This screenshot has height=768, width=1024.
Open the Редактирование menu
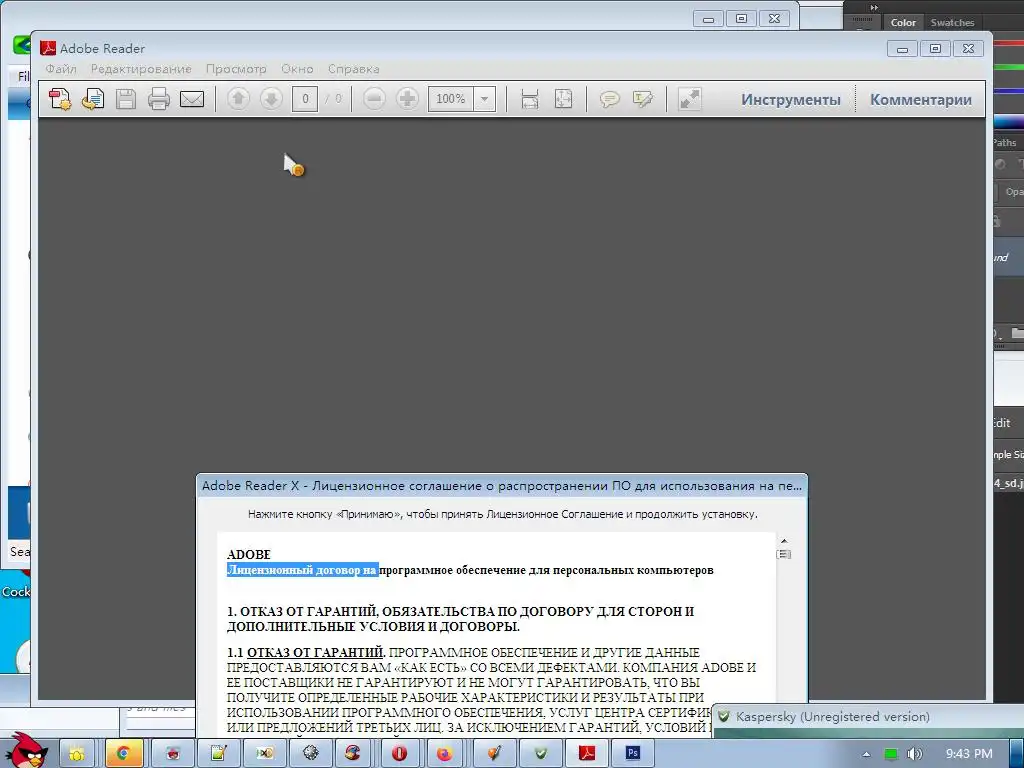(x=141, y=69)
